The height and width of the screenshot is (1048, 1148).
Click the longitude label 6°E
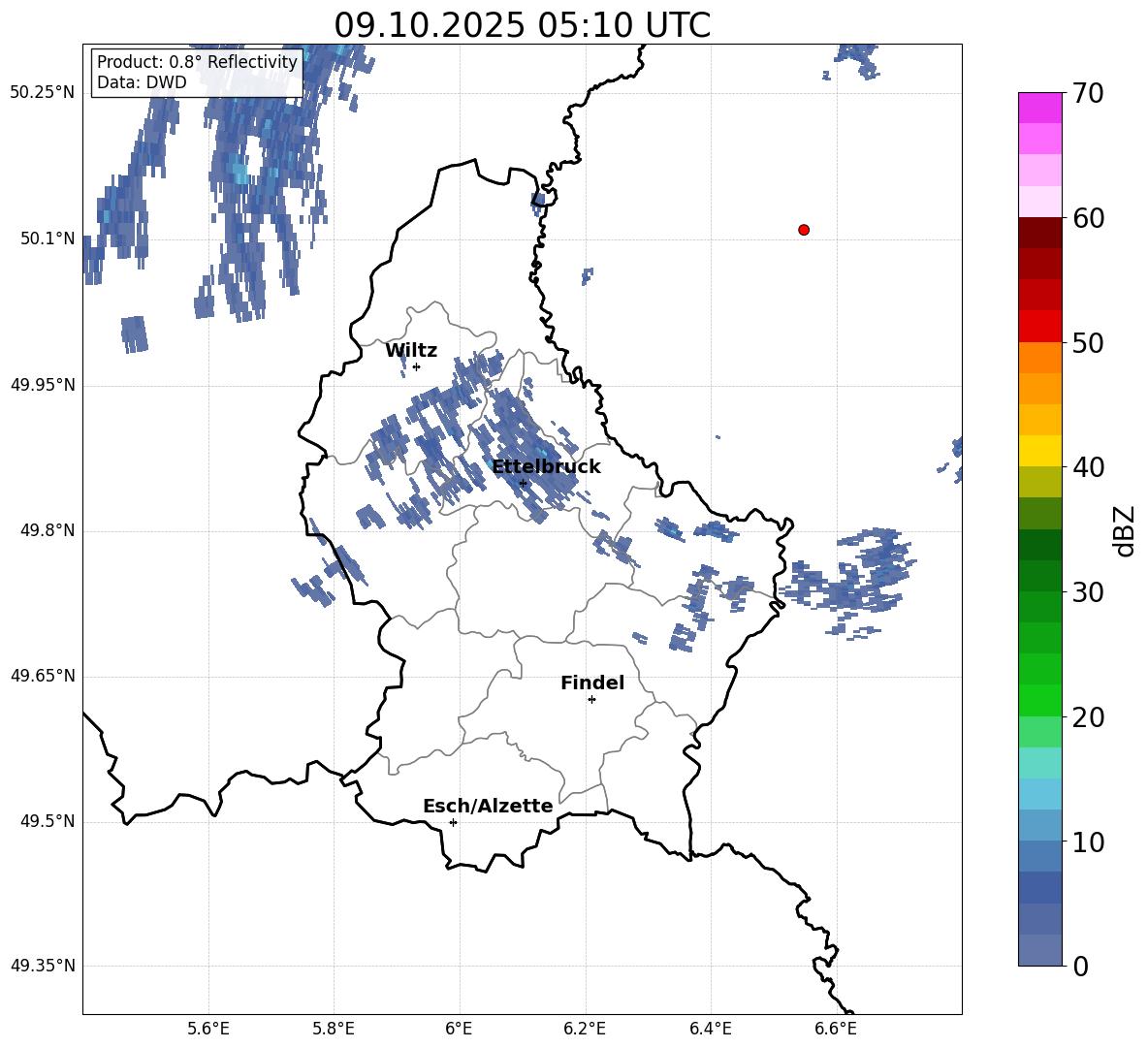459,1029
